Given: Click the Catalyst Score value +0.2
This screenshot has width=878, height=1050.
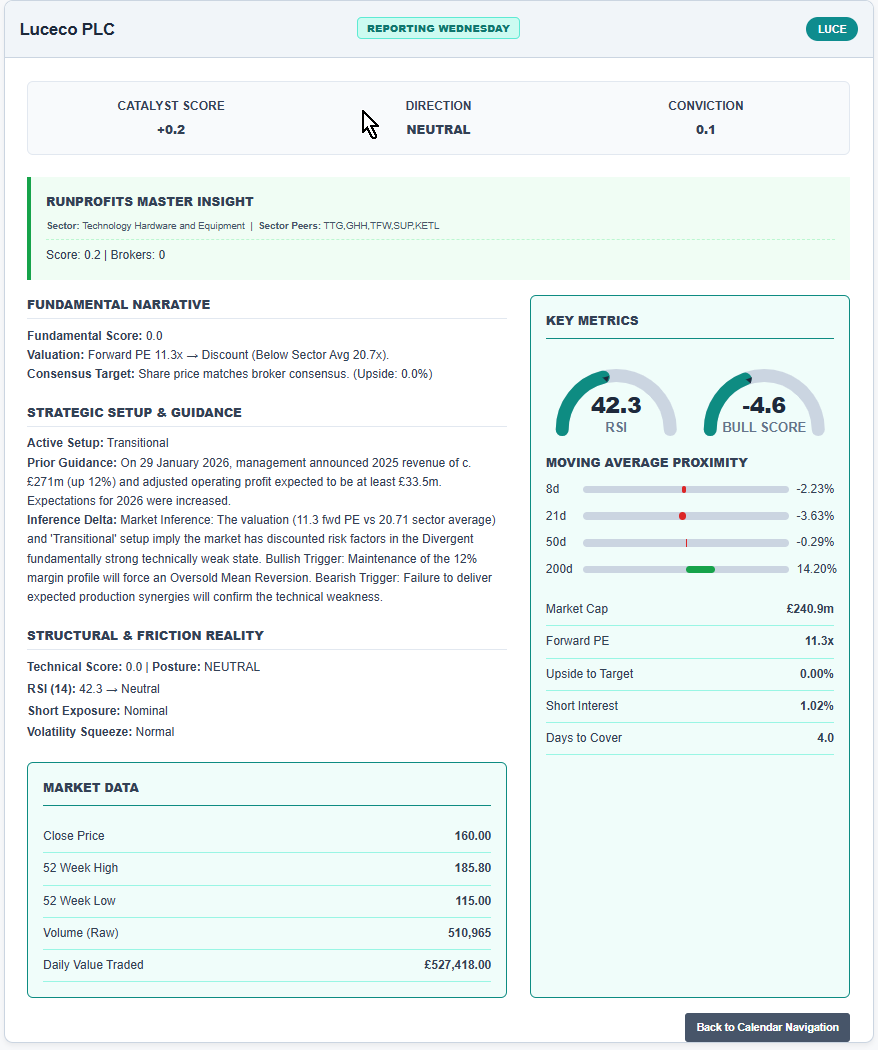Looking at the screenshot, I should pos(171,130).
